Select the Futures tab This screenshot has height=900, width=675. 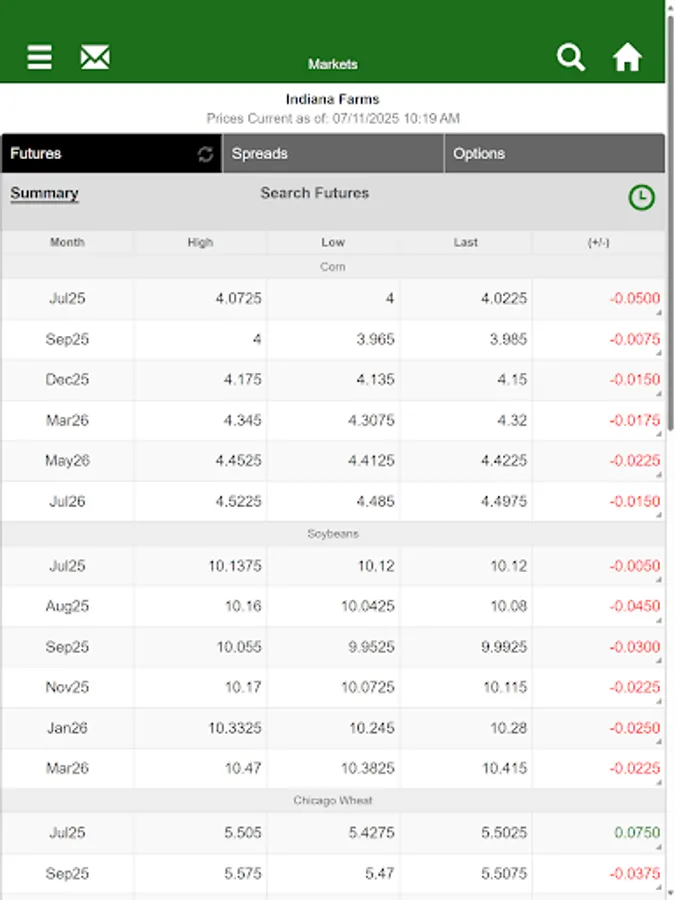click(x=60, y=154)
